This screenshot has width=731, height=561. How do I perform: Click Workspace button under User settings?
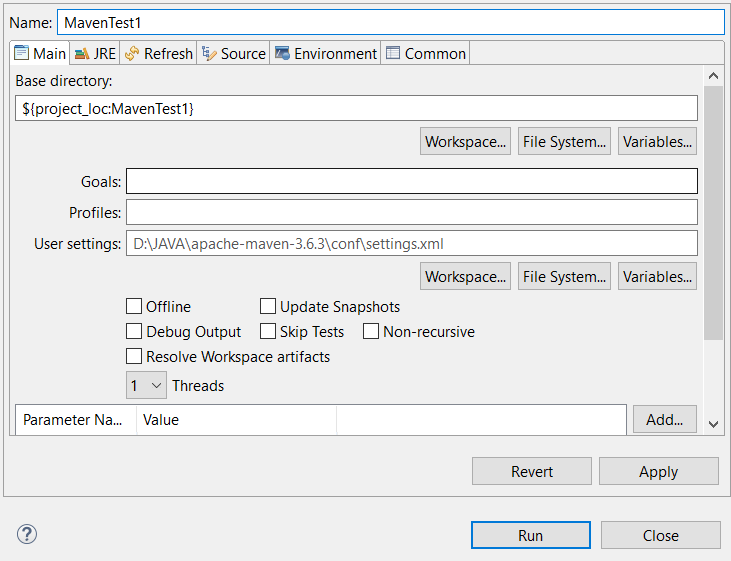465,276
